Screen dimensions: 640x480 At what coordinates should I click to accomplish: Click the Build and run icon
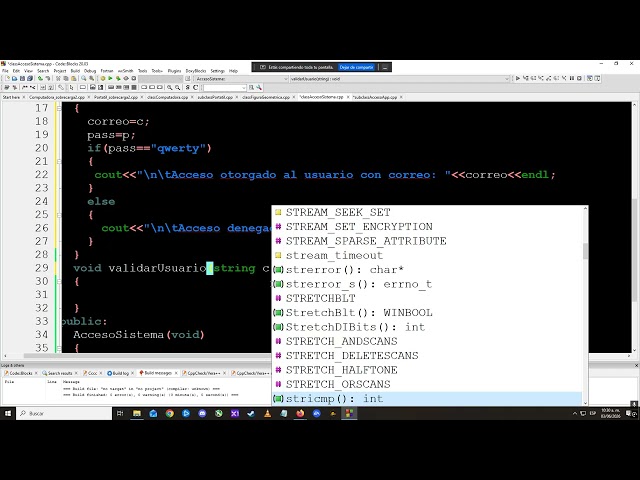(x=118, y=78)
